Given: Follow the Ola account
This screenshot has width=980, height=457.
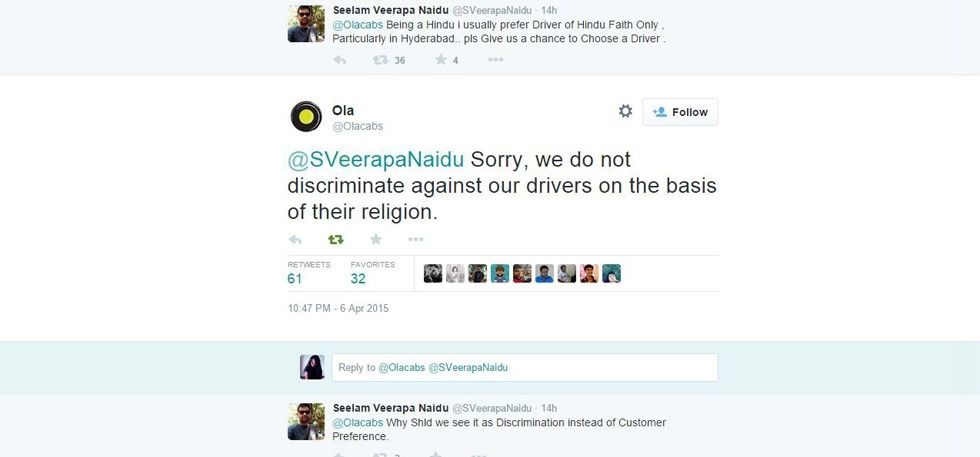Looking at the screenshot, I should [680, 112].
